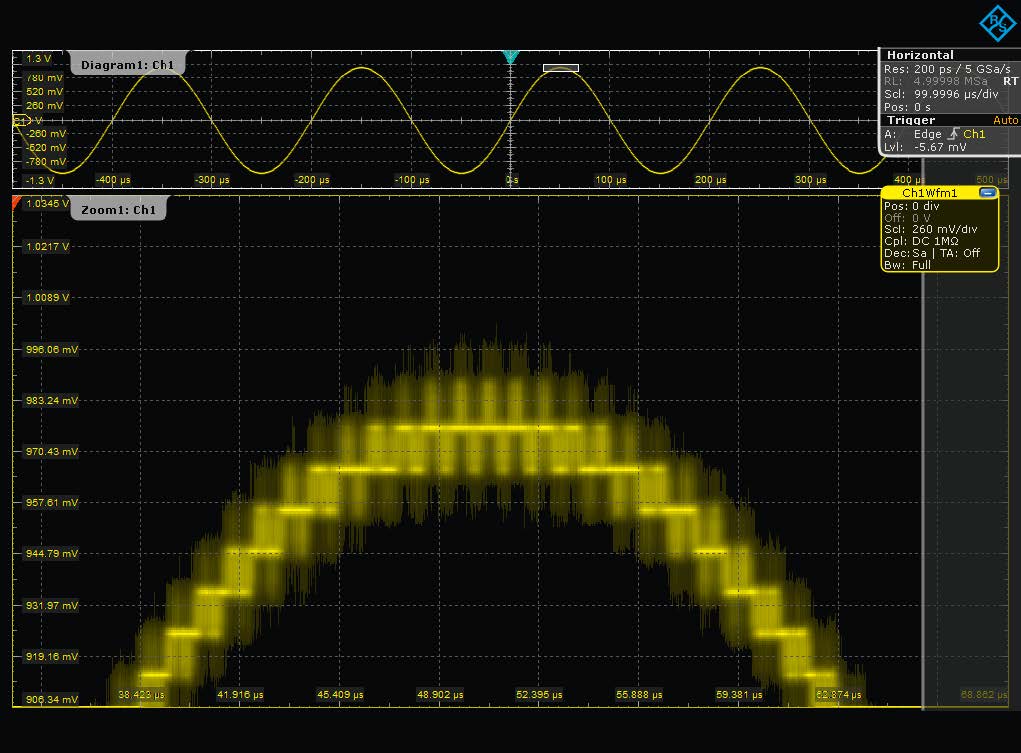Image resolution: width=1021 pixels, height=753 pixels.
Task: Click the bandwidth Full setting
Action: (x=922, y=265)
